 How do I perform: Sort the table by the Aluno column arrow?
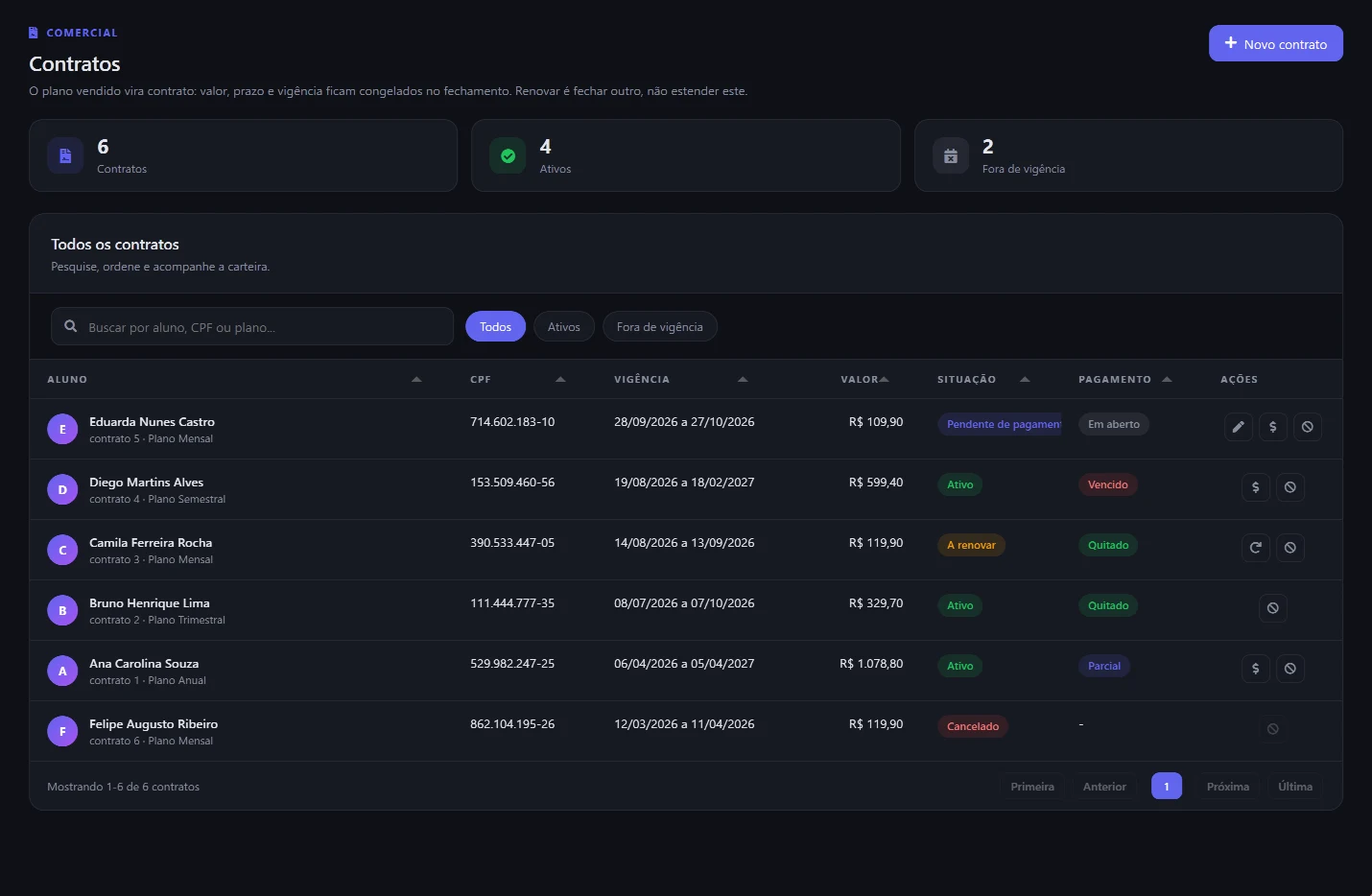click(416, 379)
